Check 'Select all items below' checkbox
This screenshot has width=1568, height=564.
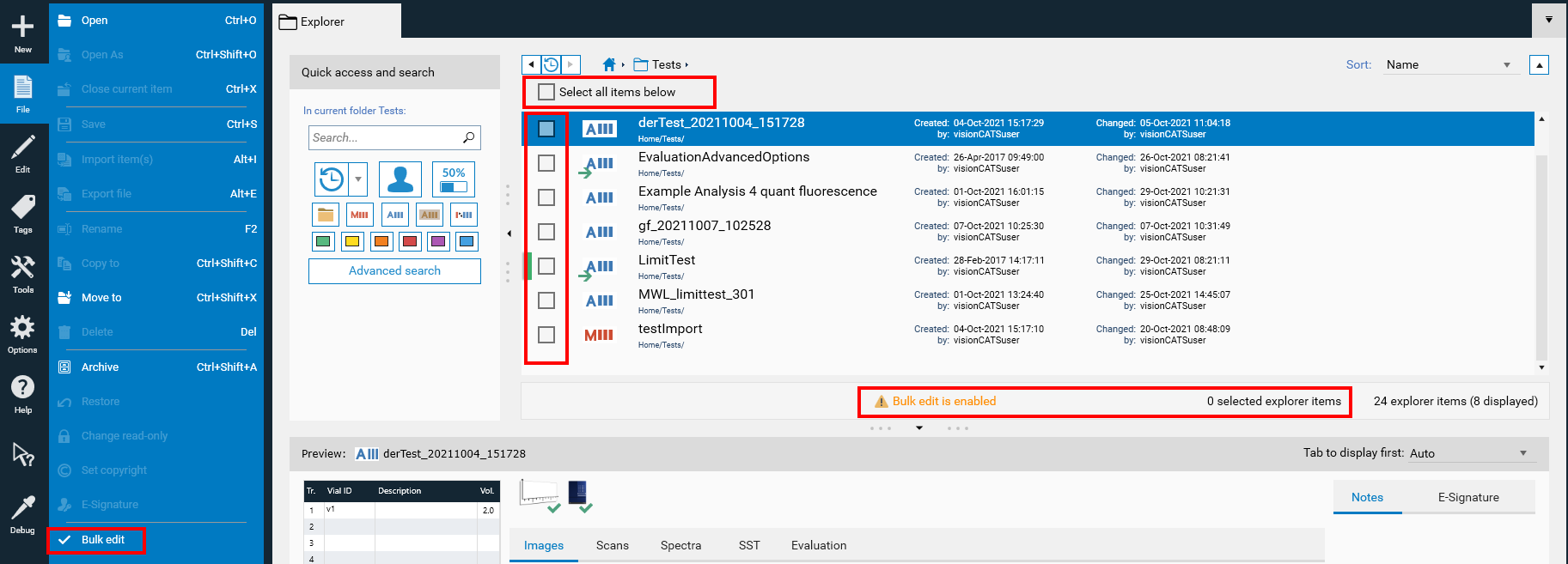tap(546, 92)
